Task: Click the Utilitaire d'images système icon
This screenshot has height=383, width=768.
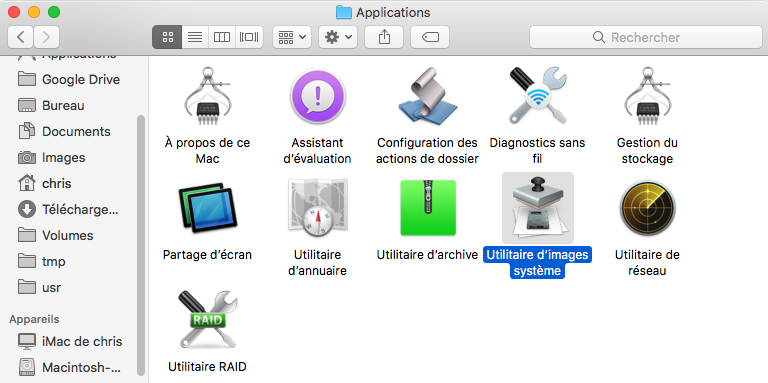Action: 538,208
